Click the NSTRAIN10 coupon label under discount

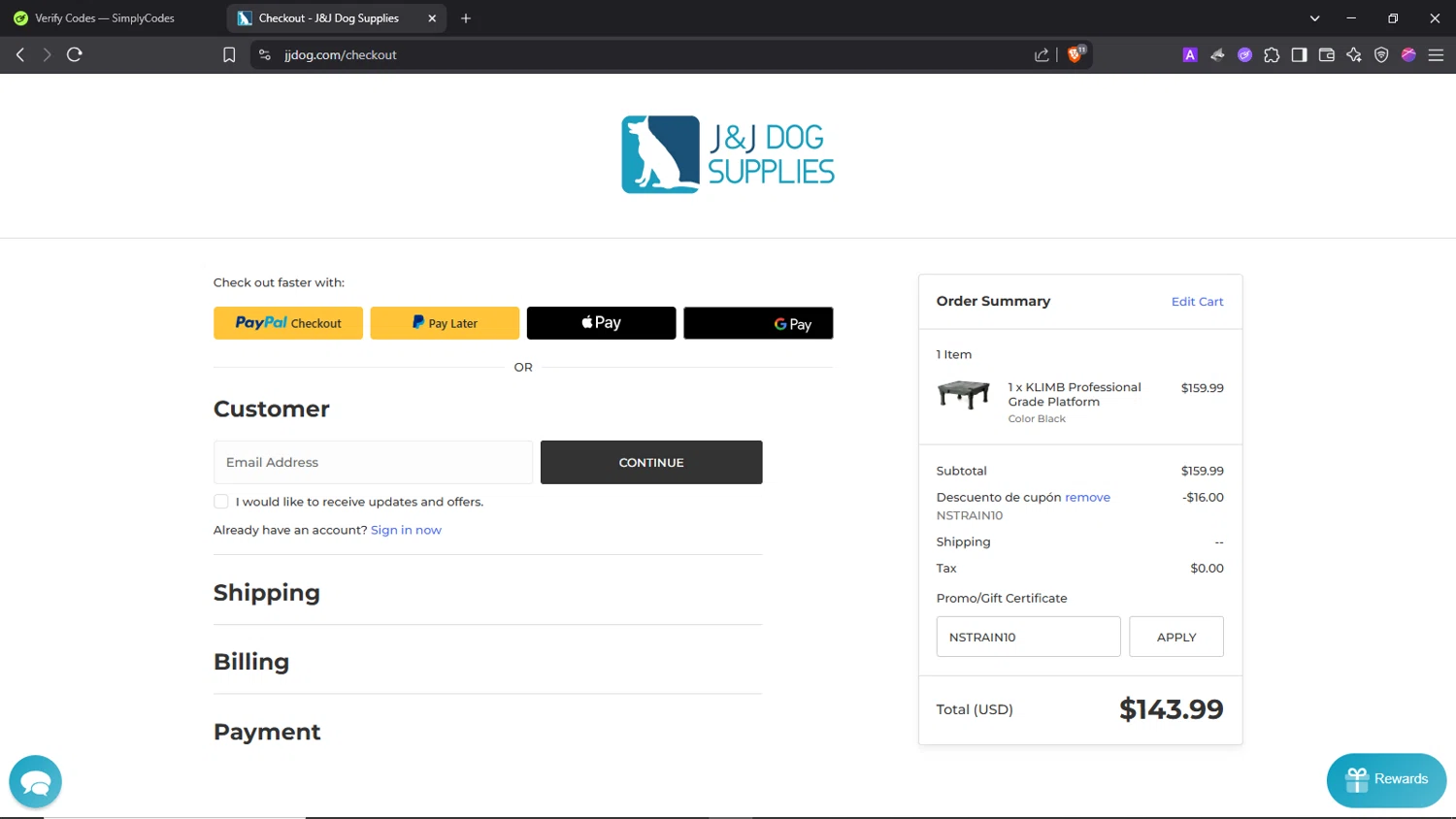tap(970, 515)
